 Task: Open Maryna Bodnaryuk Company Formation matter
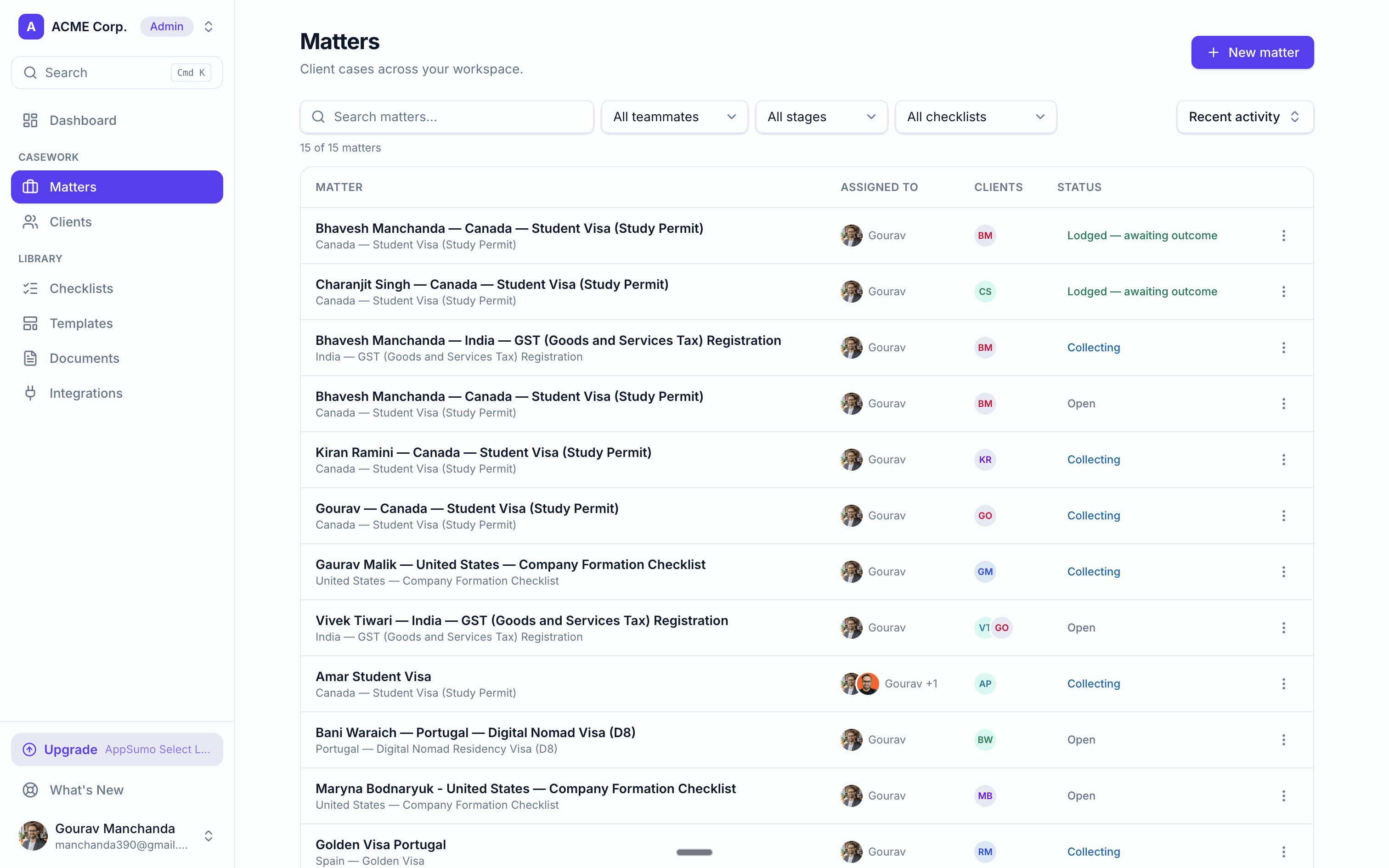(525, 788)
